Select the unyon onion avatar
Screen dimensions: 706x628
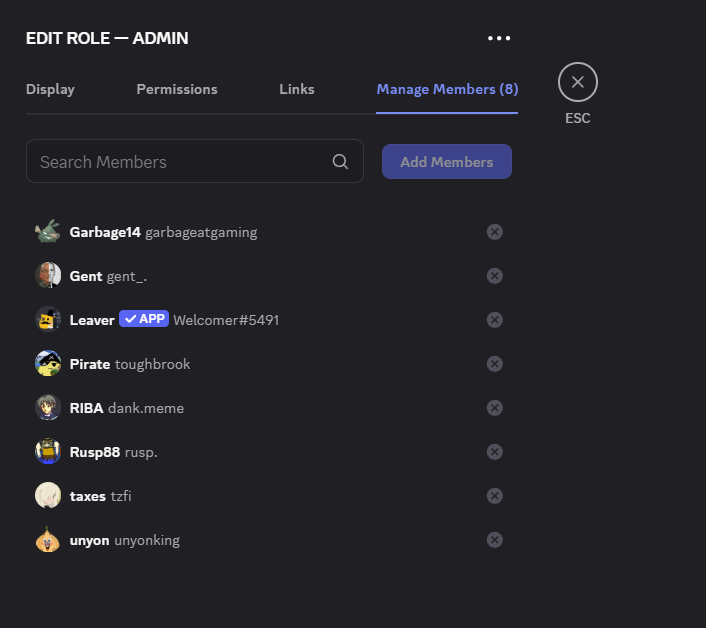48,540
